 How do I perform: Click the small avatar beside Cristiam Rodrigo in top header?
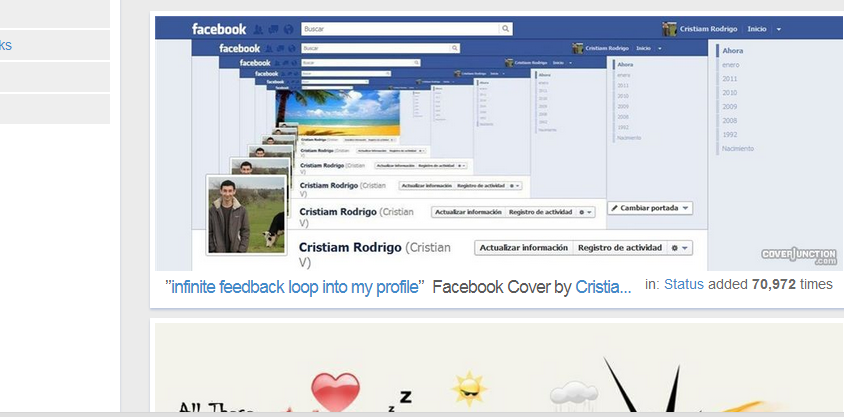(669, 29)
